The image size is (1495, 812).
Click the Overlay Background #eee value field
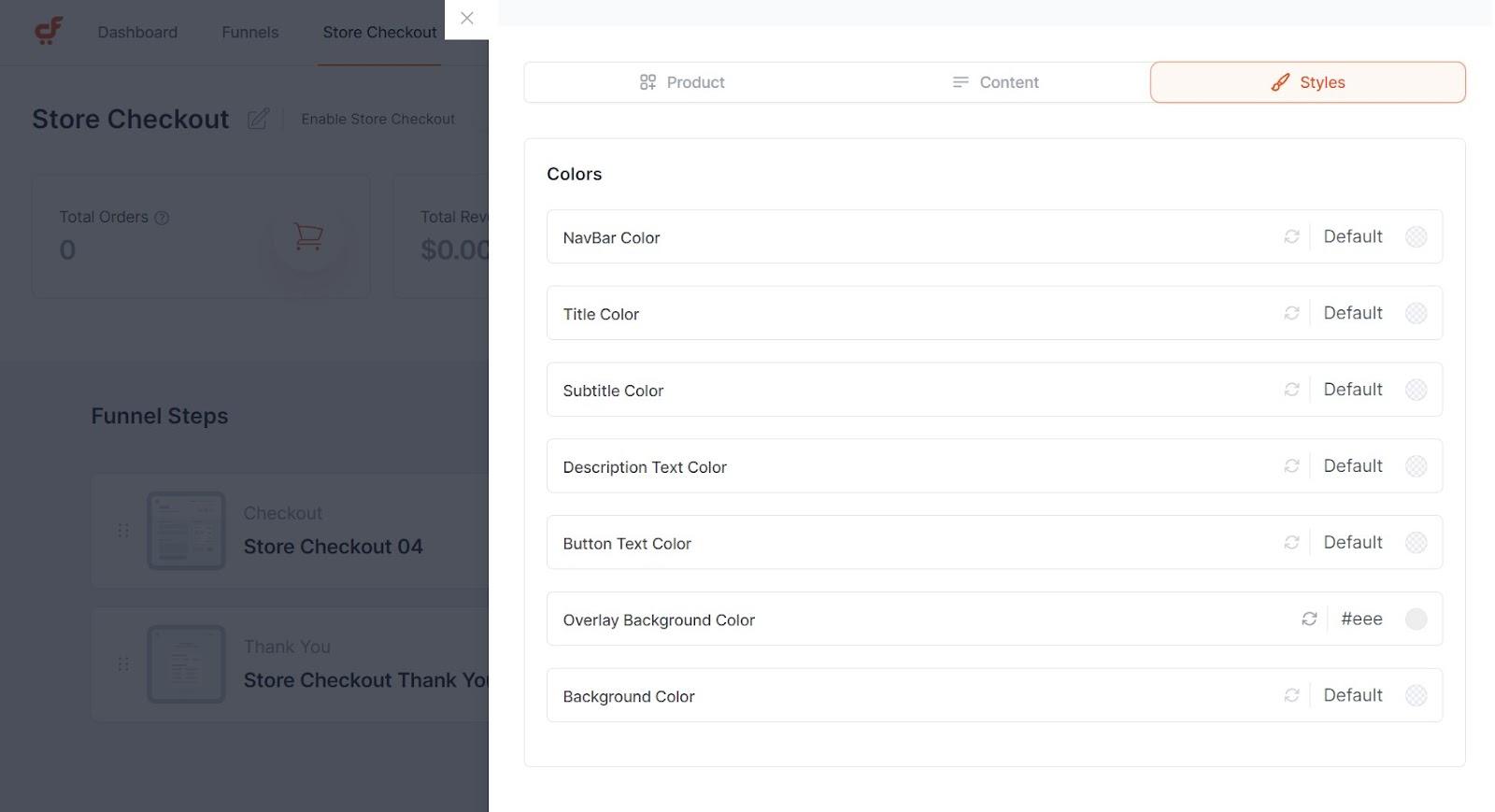(1361, 619)
